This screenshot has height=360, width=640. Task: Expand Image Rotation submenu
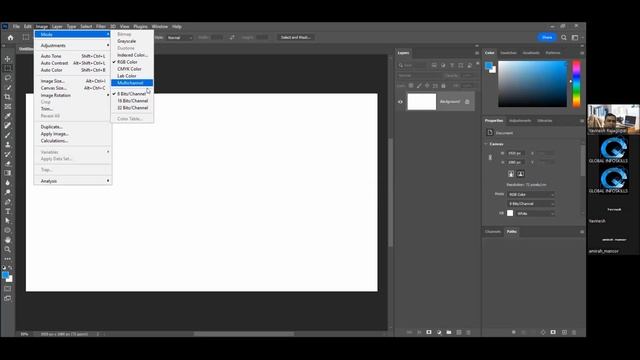[x=73, y=95]
